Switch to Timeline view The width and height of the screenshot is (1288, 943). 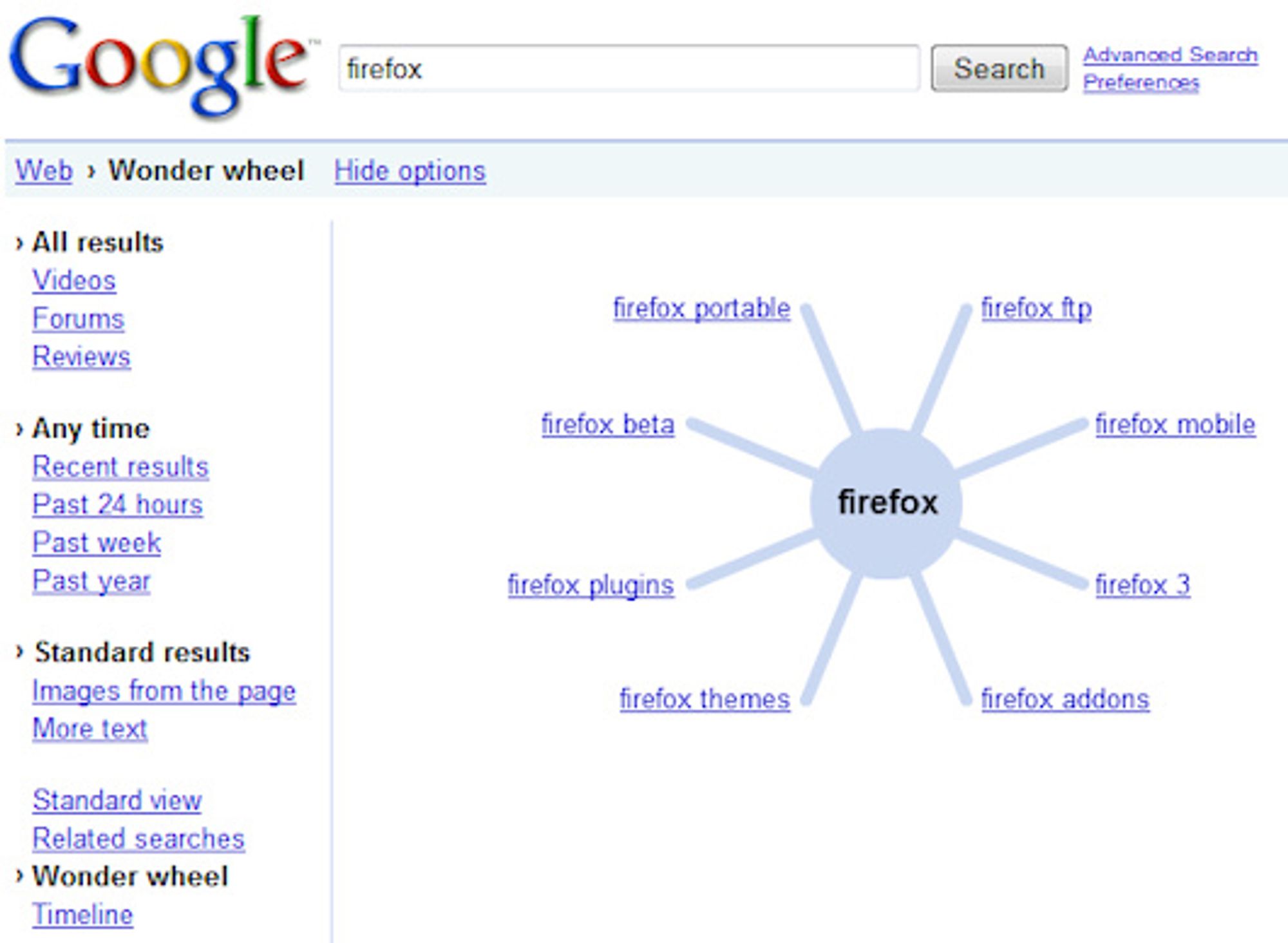point(82,915)
